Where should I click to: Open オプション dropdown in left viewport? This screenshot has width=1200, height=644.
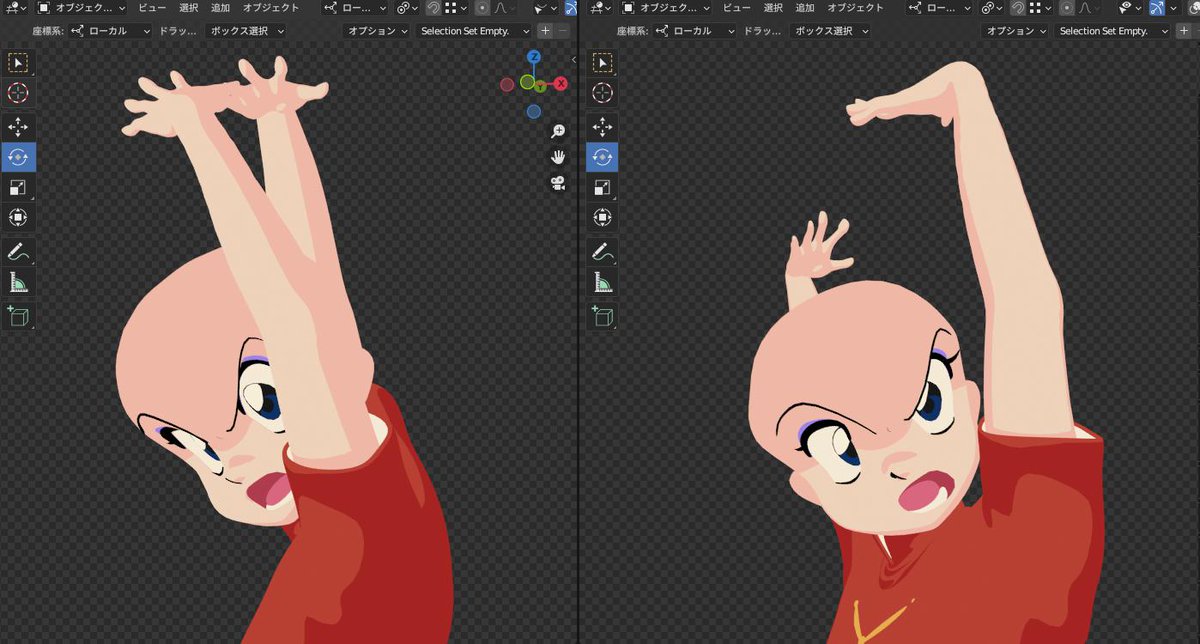[376, 31]
